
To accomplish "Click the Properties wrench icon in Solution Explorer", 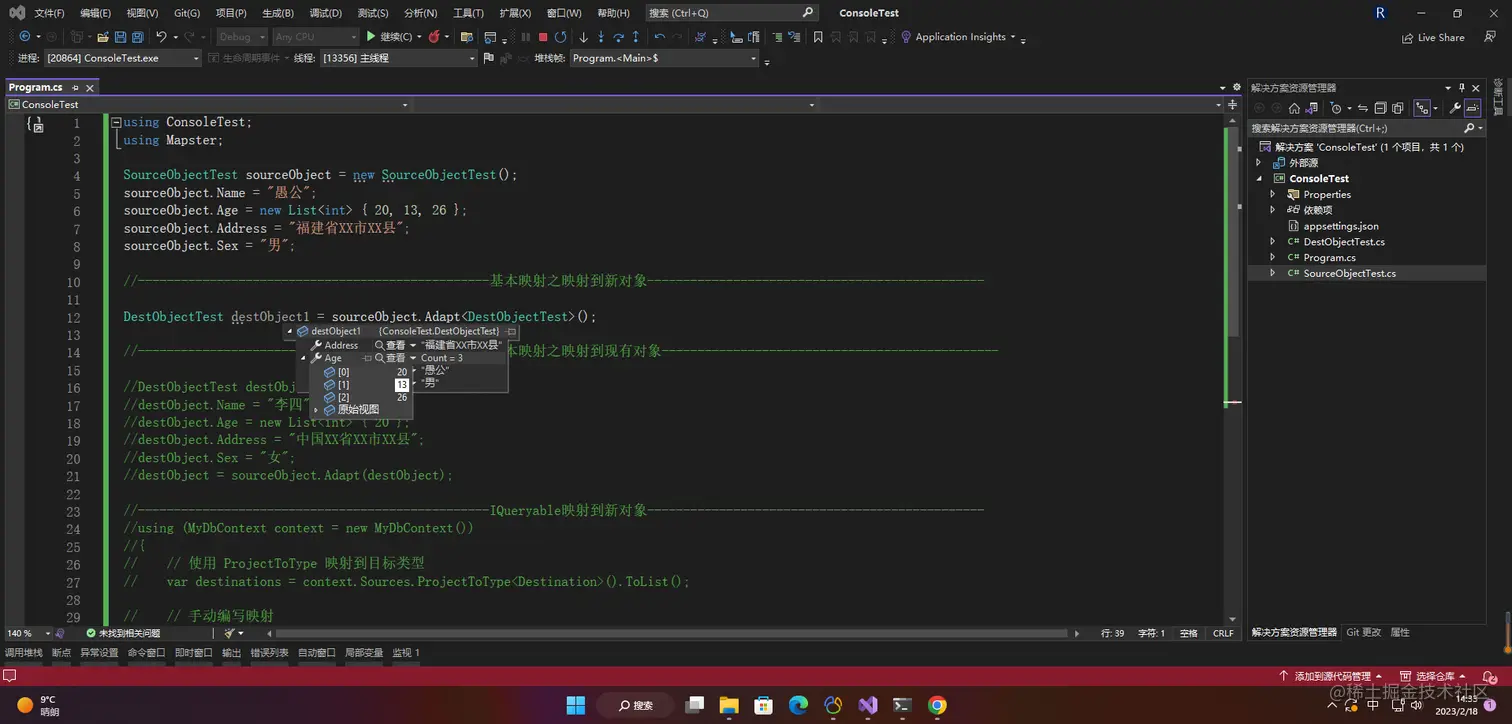I will 1455,108.
